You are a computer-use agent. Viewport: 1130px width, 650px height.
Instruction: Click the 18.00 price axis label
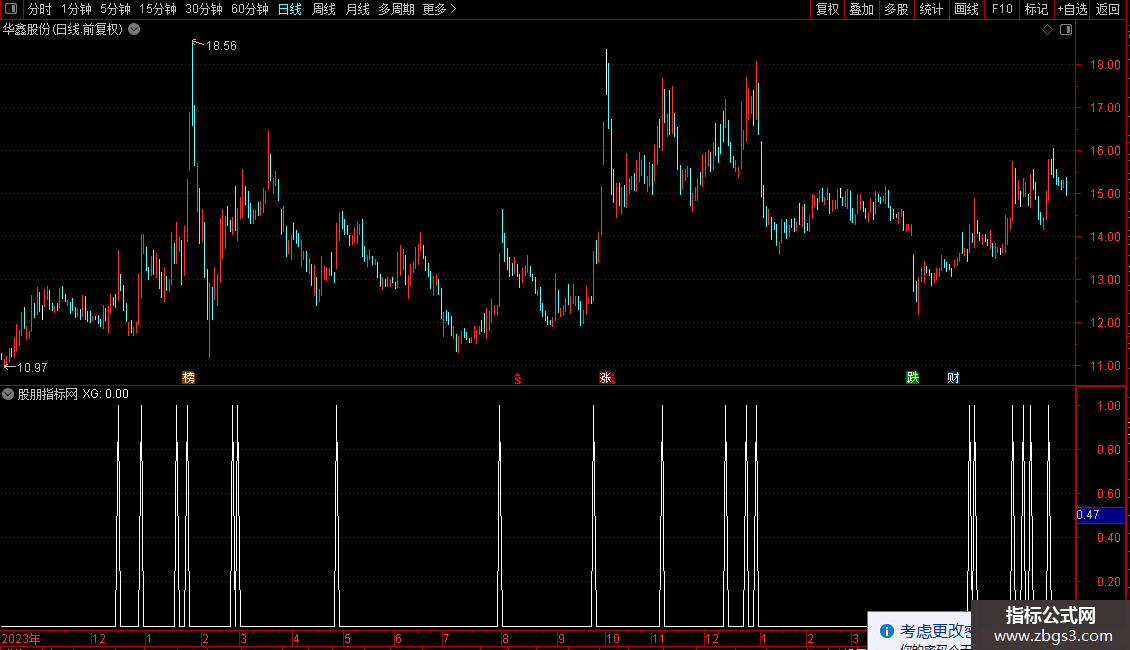1105,65
